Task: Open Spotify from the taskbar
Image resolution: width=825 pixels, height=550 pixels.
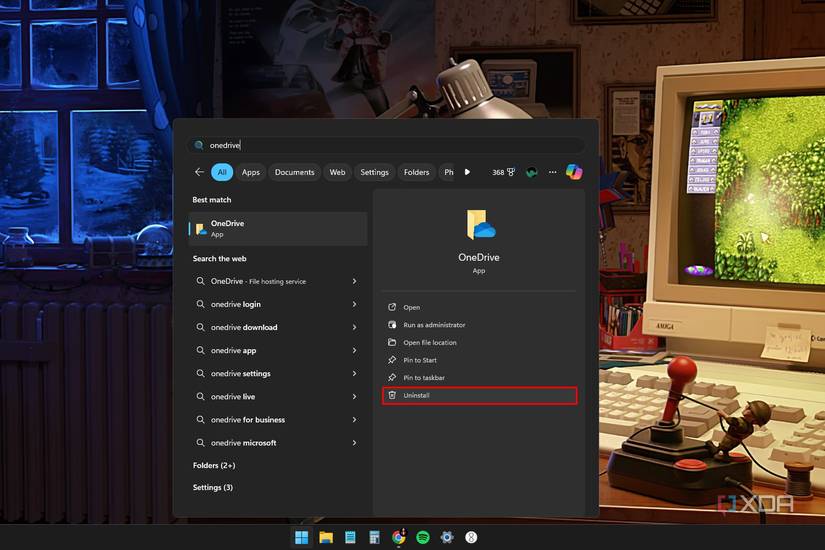Action: pyautogui.click(x=422, y=537)
